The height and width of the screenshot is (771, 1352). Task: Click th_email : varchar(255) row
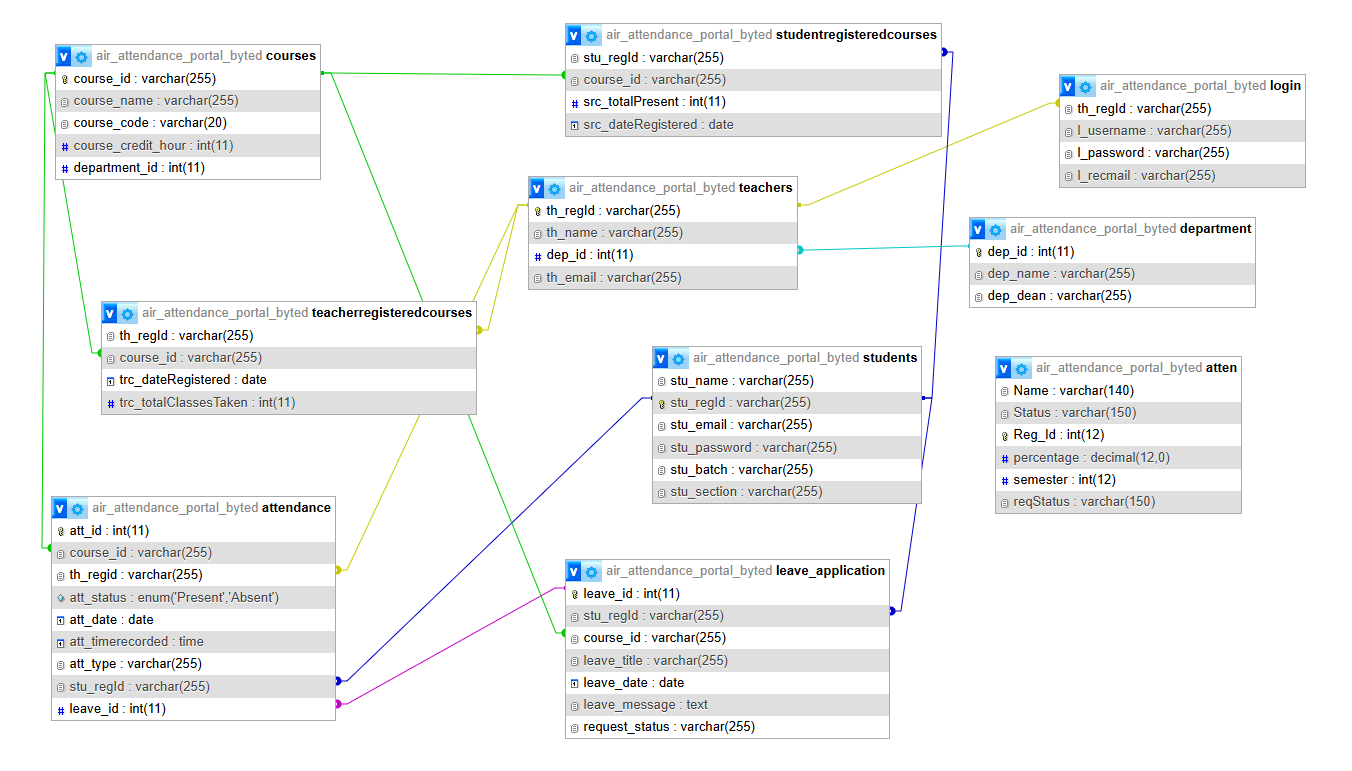[663, 278]
